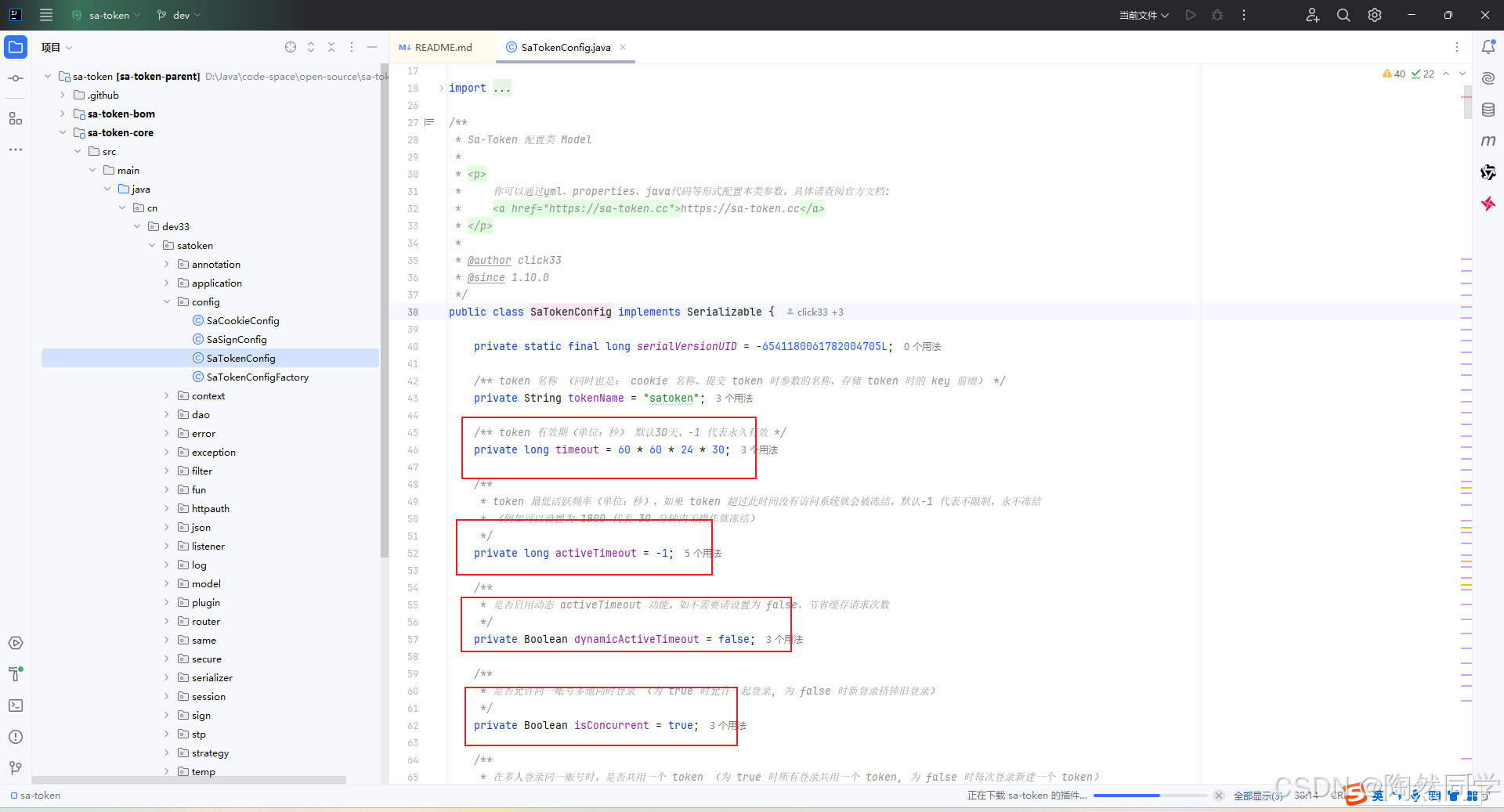
Task: Open the Project tool window icon
Action: coord(16,47)
